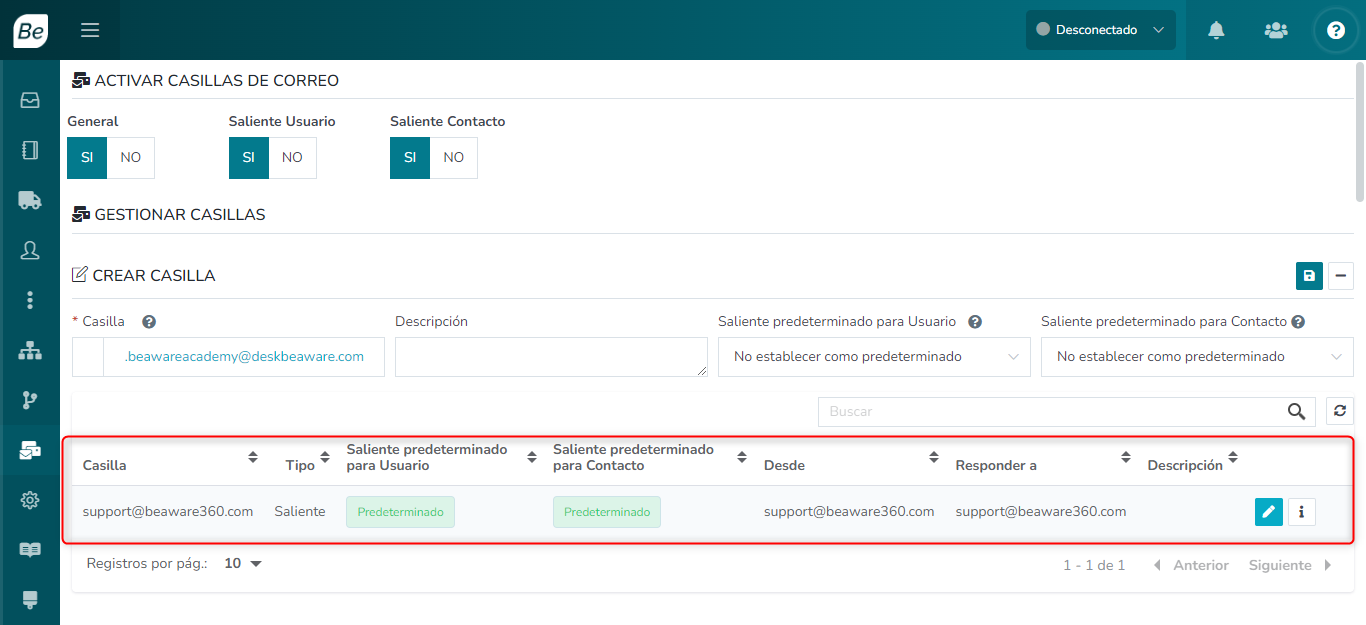Open the truck icon in the sidebar
This screenshot has width=1366, height=625.
pyautogui.click(x=30, y=200)
